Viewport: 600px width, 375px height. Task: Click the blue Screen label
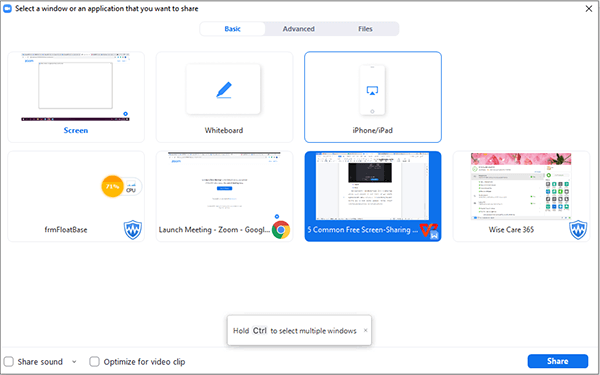(76, 130)
